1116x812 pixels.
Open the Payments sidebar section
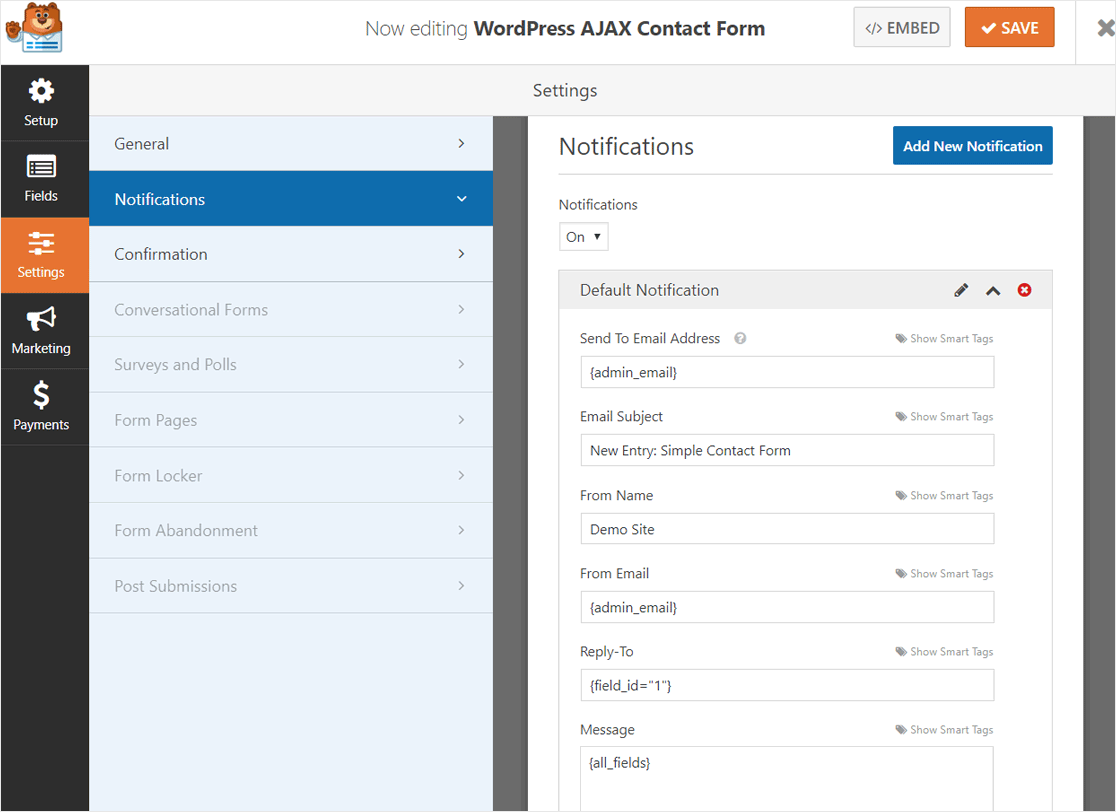42,407
